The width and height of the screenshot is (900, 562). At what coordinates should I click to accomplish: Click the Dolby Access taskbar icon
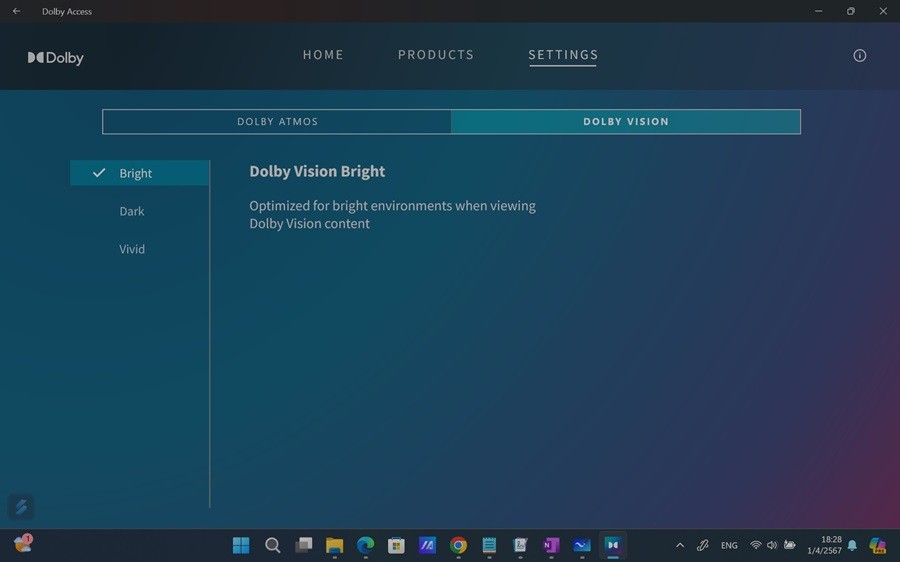613,545
